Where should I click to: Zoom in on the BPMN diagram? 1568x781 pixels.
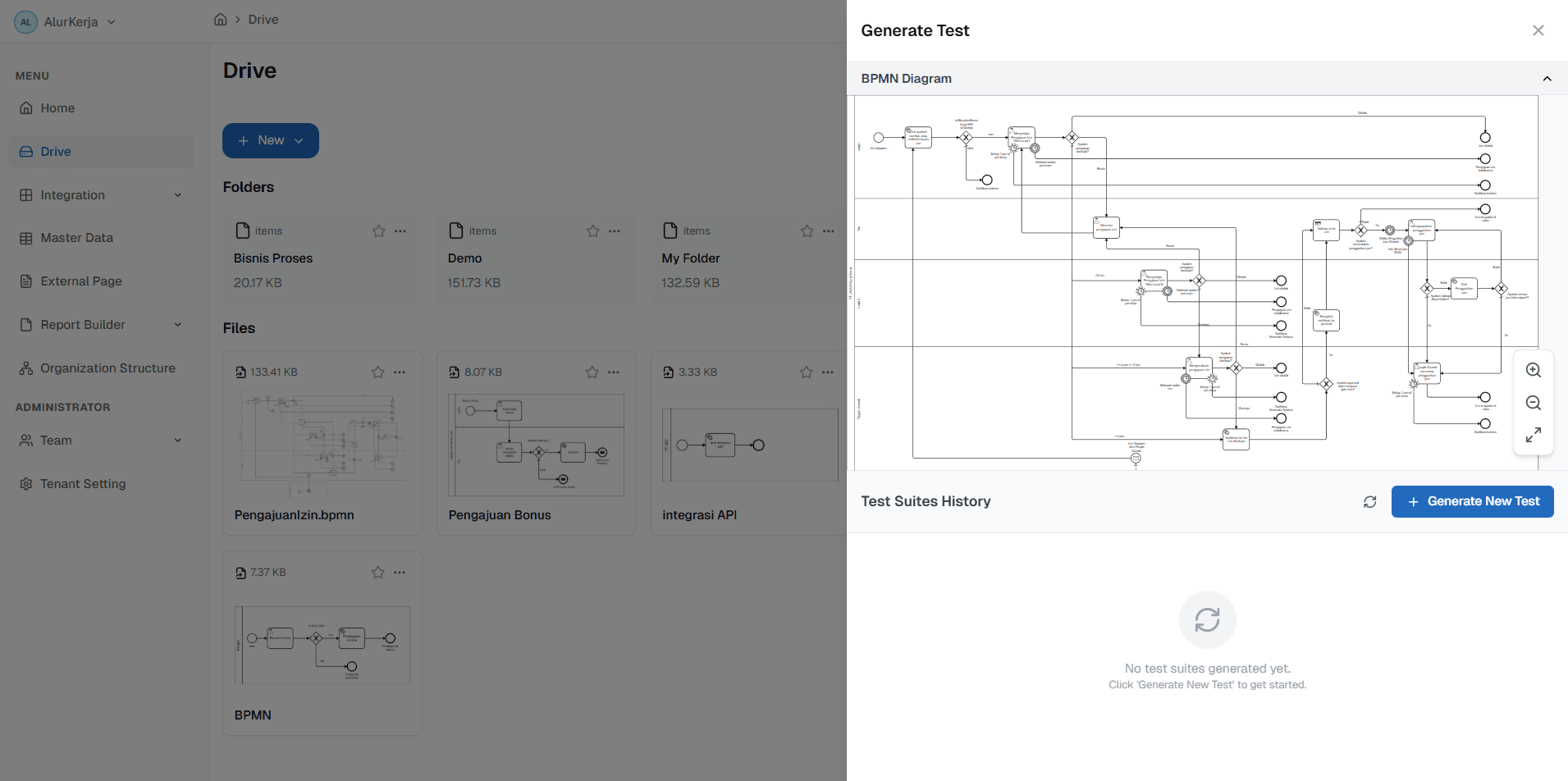click(x=1533, y=370)
